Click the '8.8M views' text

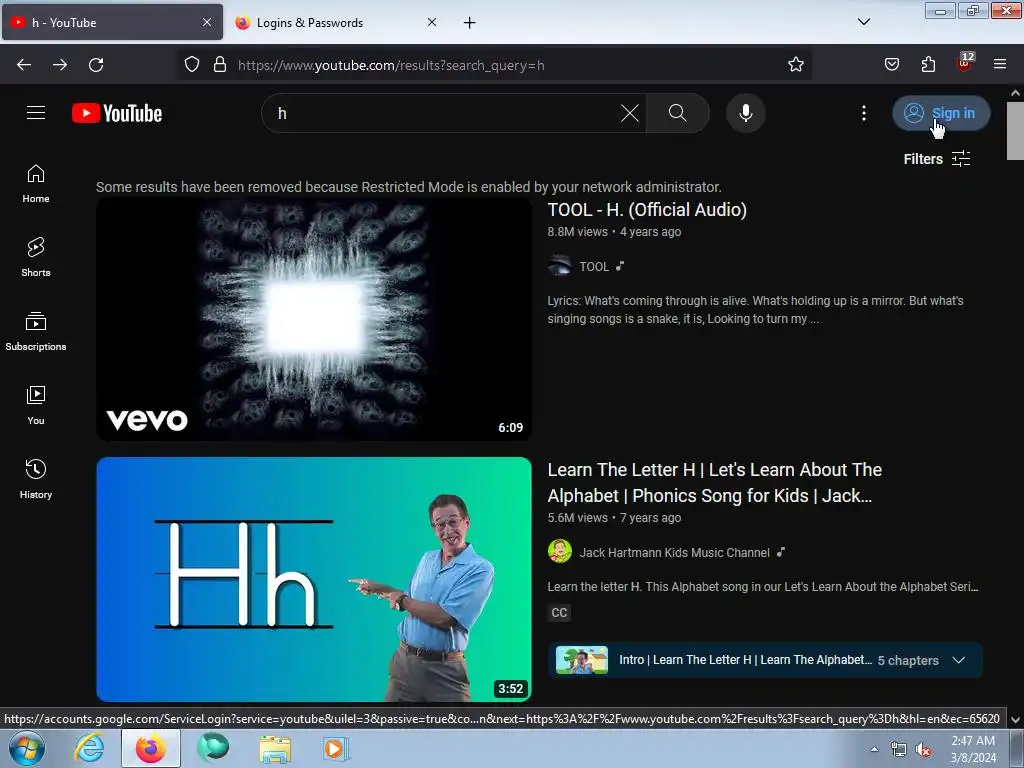coord(577,232)
